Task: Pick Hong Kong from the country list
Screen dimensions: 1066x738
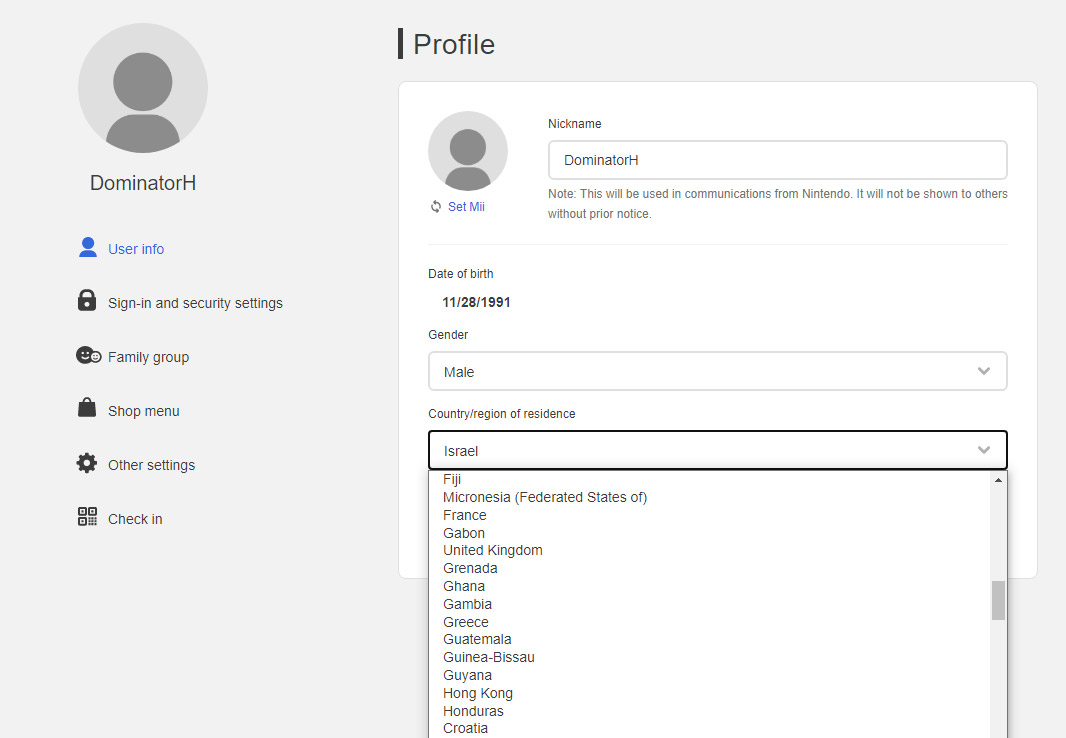Action: pyautogui.click(x=478, y=693)
